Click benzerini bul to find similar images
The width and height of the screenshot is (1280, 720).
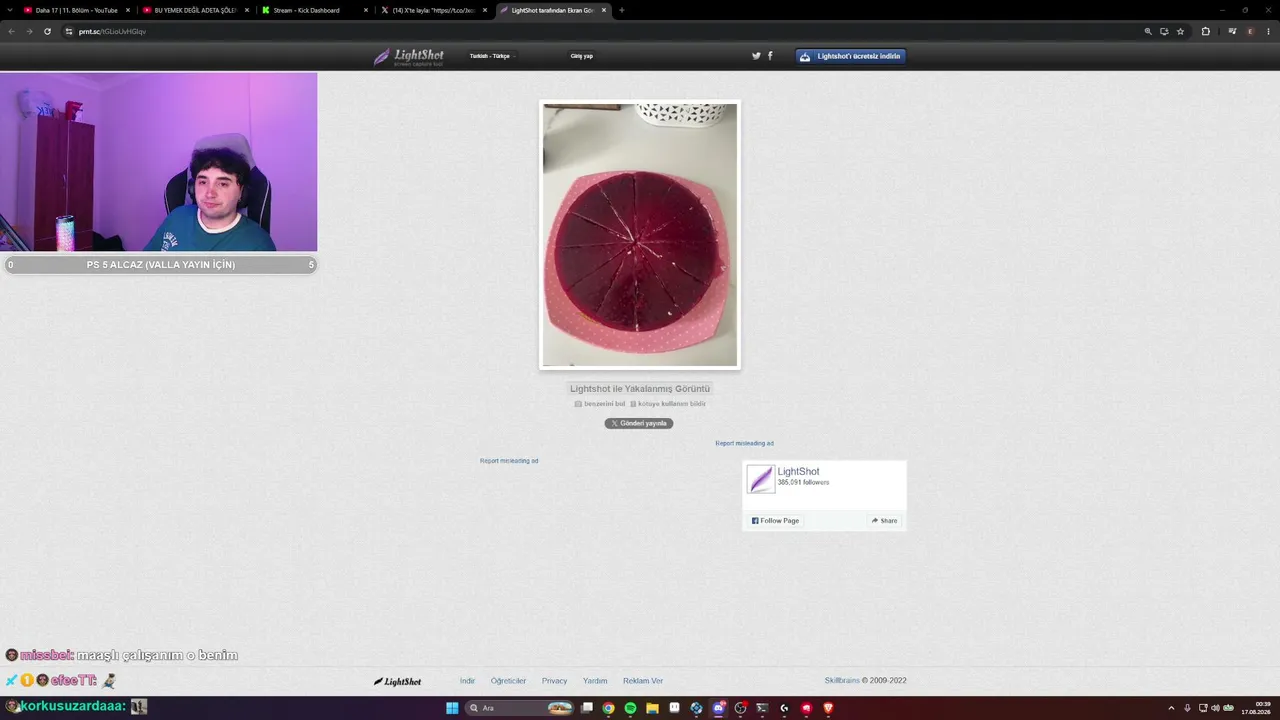tap(600, 404)
